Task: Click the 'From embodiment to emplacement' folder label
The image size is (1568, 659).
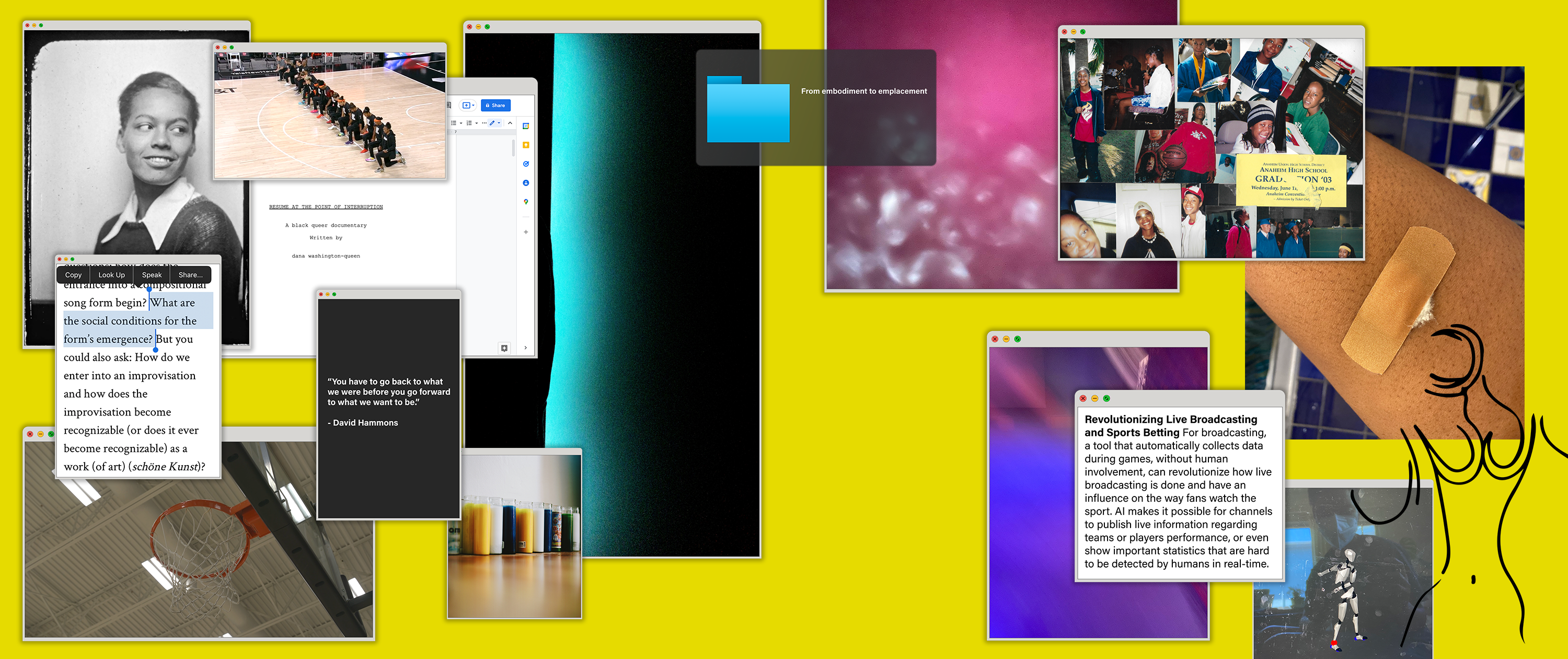Action: pos(864,91)
